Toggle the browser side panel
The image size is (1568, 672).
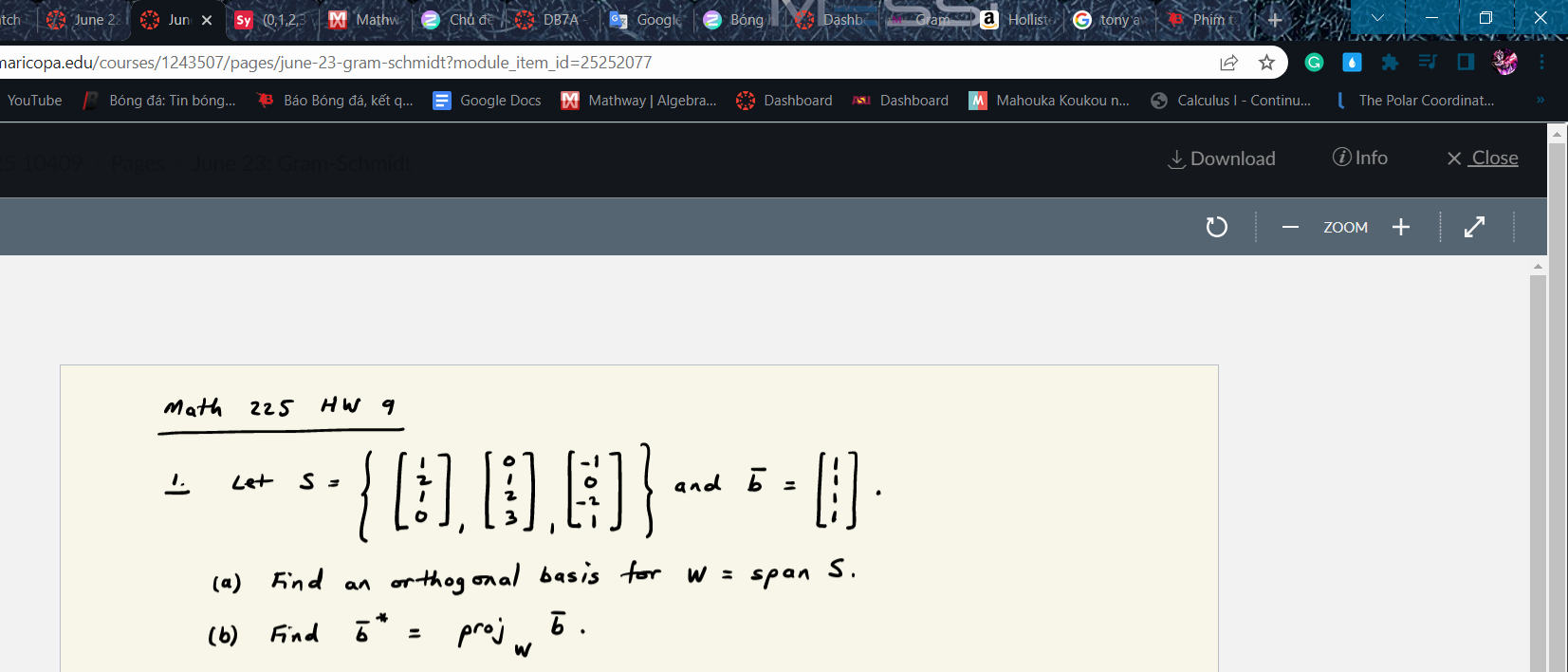1466,63
